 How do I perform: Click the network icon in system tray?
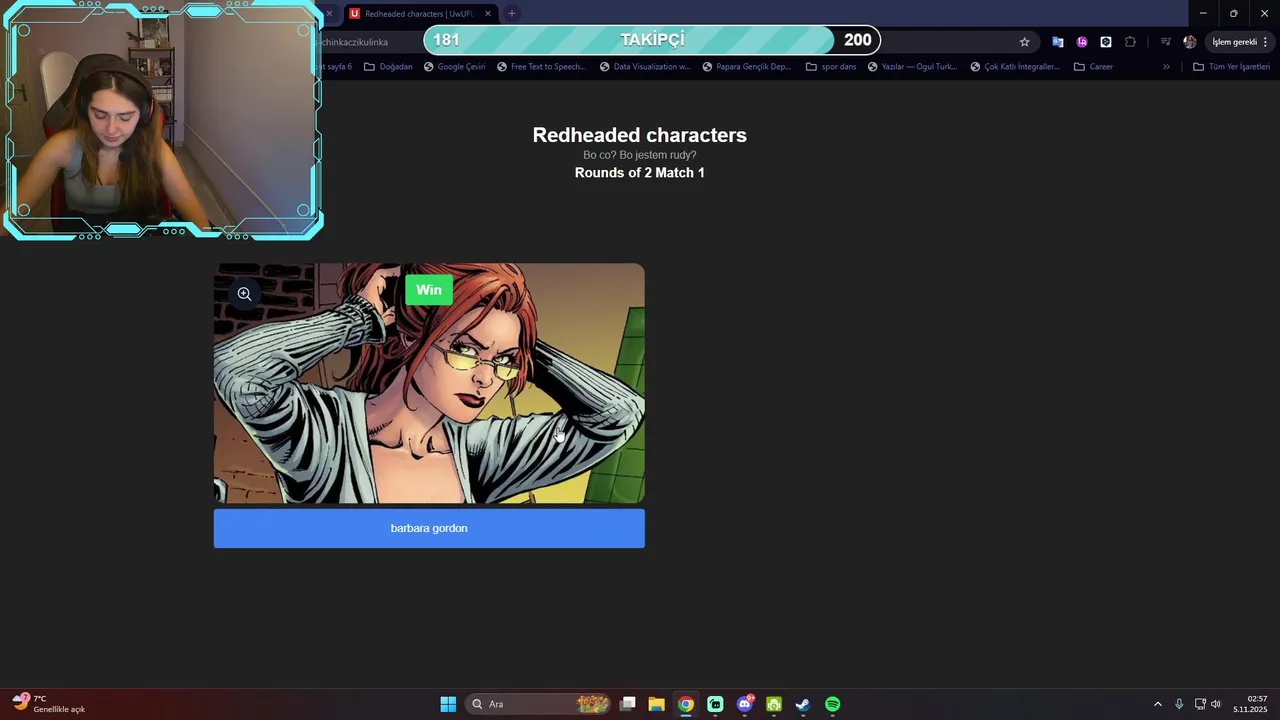coord(1200,704)
